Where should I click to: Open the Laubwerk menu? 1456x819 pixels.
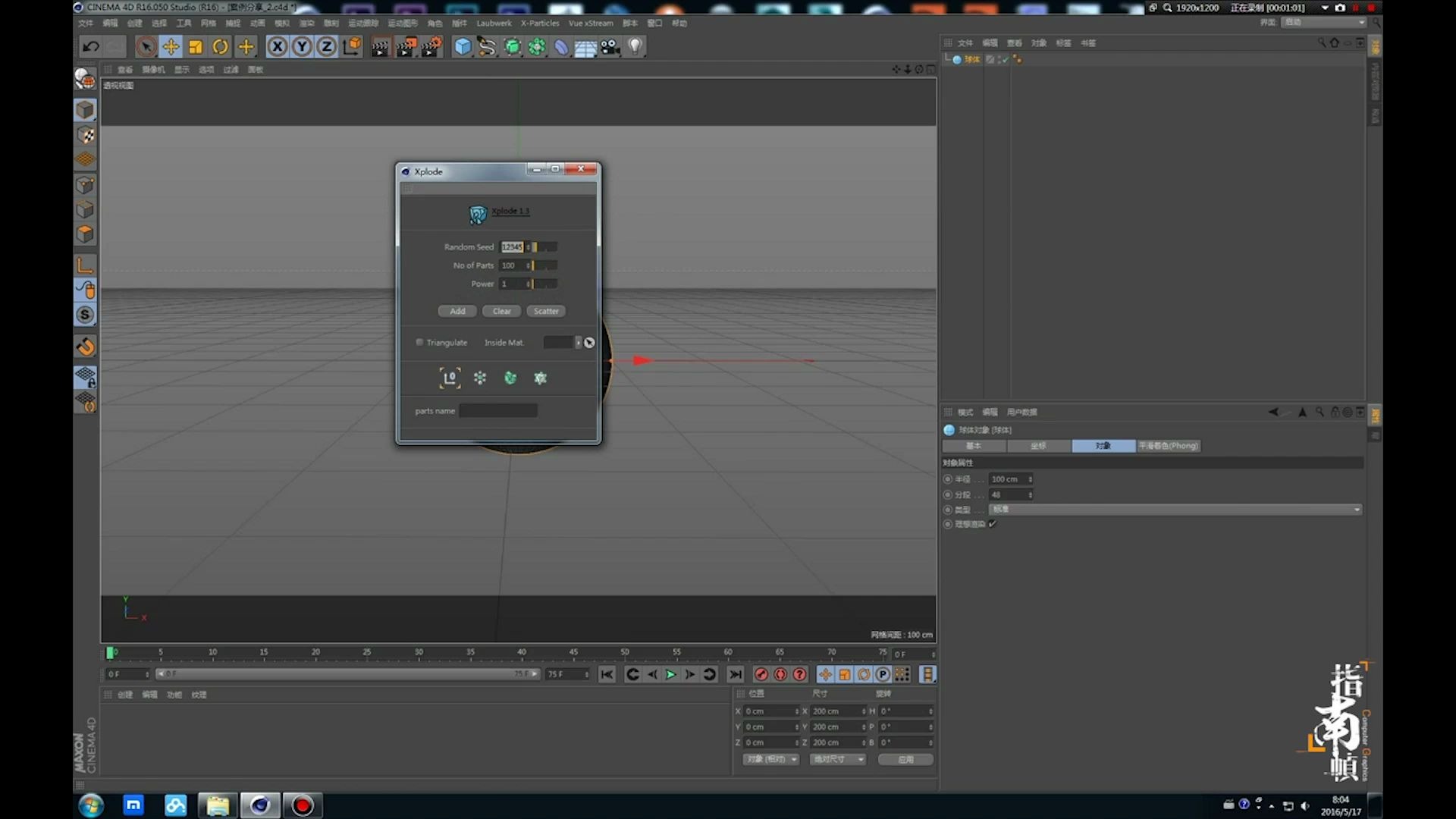pyautogui.click(x=494, y=24)
